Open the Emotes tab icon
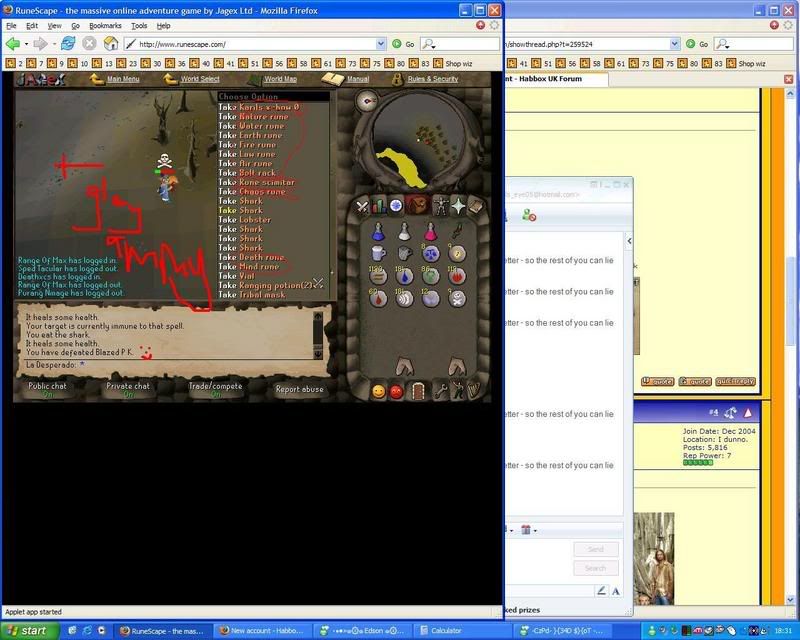 coord(458,391)
